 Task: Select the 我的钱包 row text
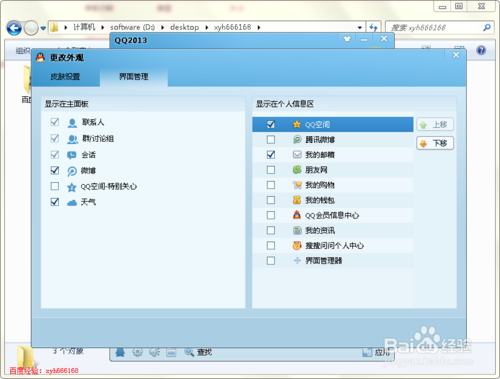click(x=320, y=200)
